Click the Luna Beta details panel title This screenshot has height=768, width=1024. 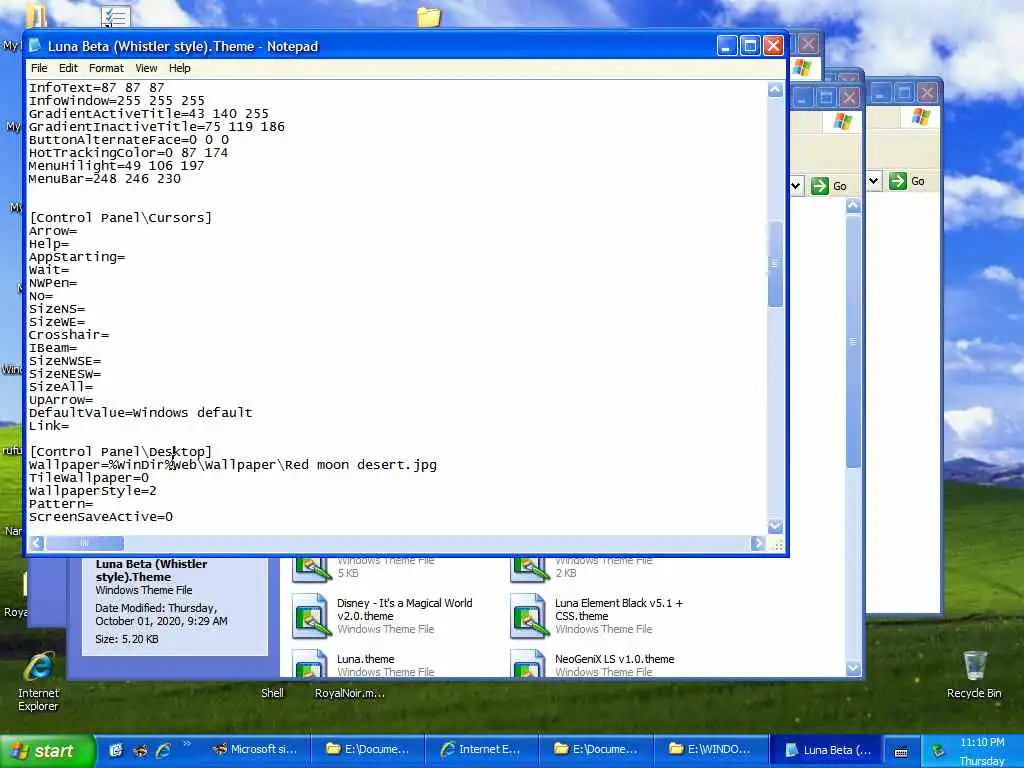click(151, 570)
